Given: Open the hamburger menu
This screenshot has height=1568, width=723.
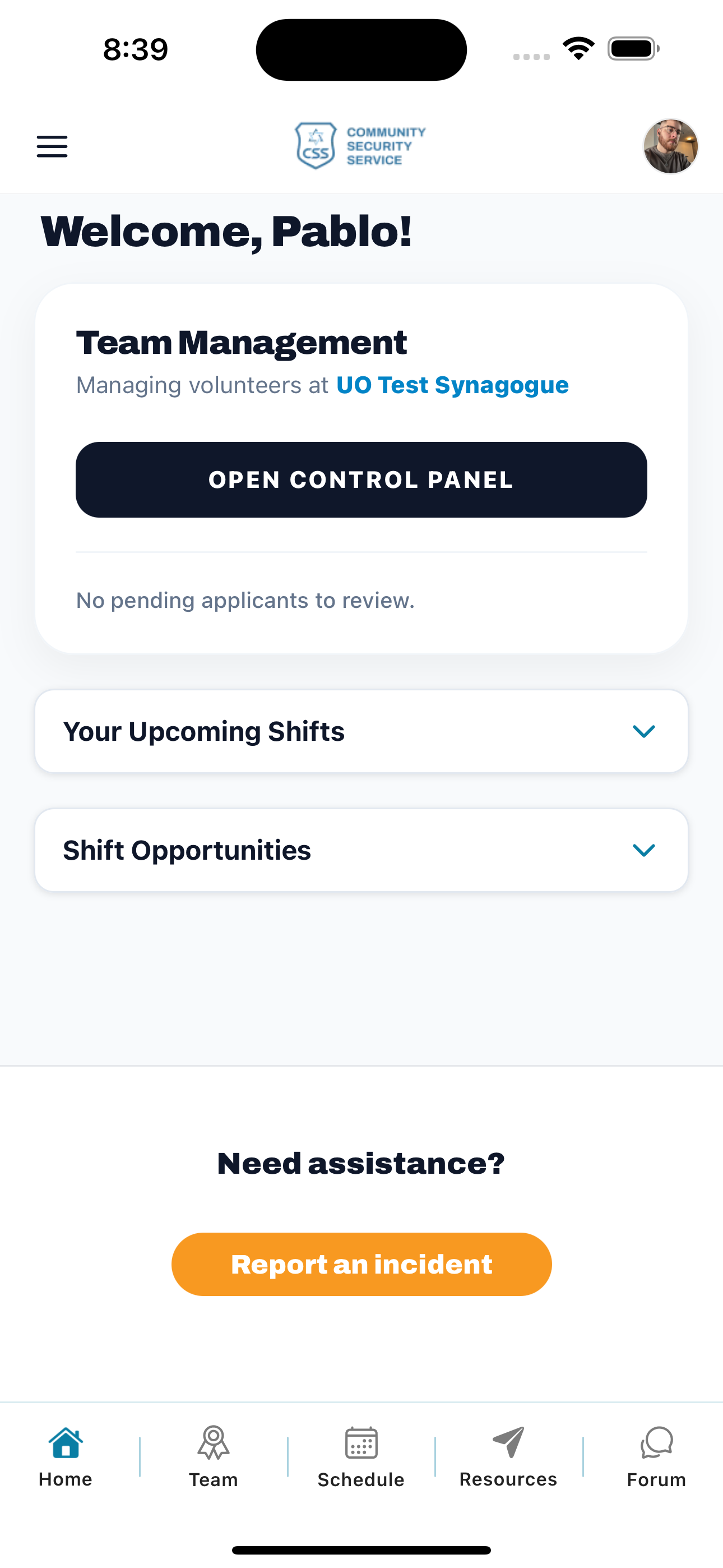Looking at the screenshot, I should click(x=52, y=147).
